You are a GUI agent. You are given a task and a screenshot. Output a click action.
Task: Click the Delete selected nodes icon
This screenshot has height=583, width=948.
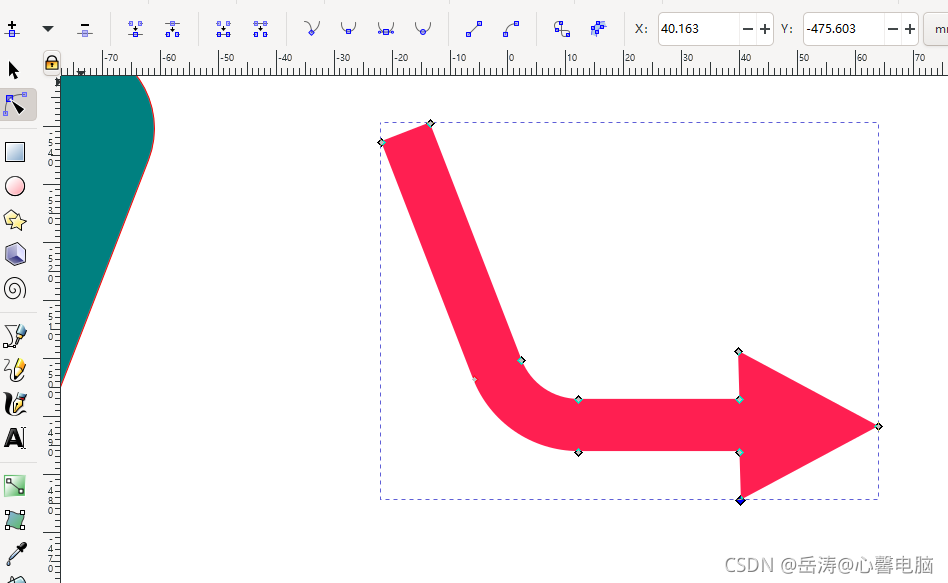(x=85, y=28)
